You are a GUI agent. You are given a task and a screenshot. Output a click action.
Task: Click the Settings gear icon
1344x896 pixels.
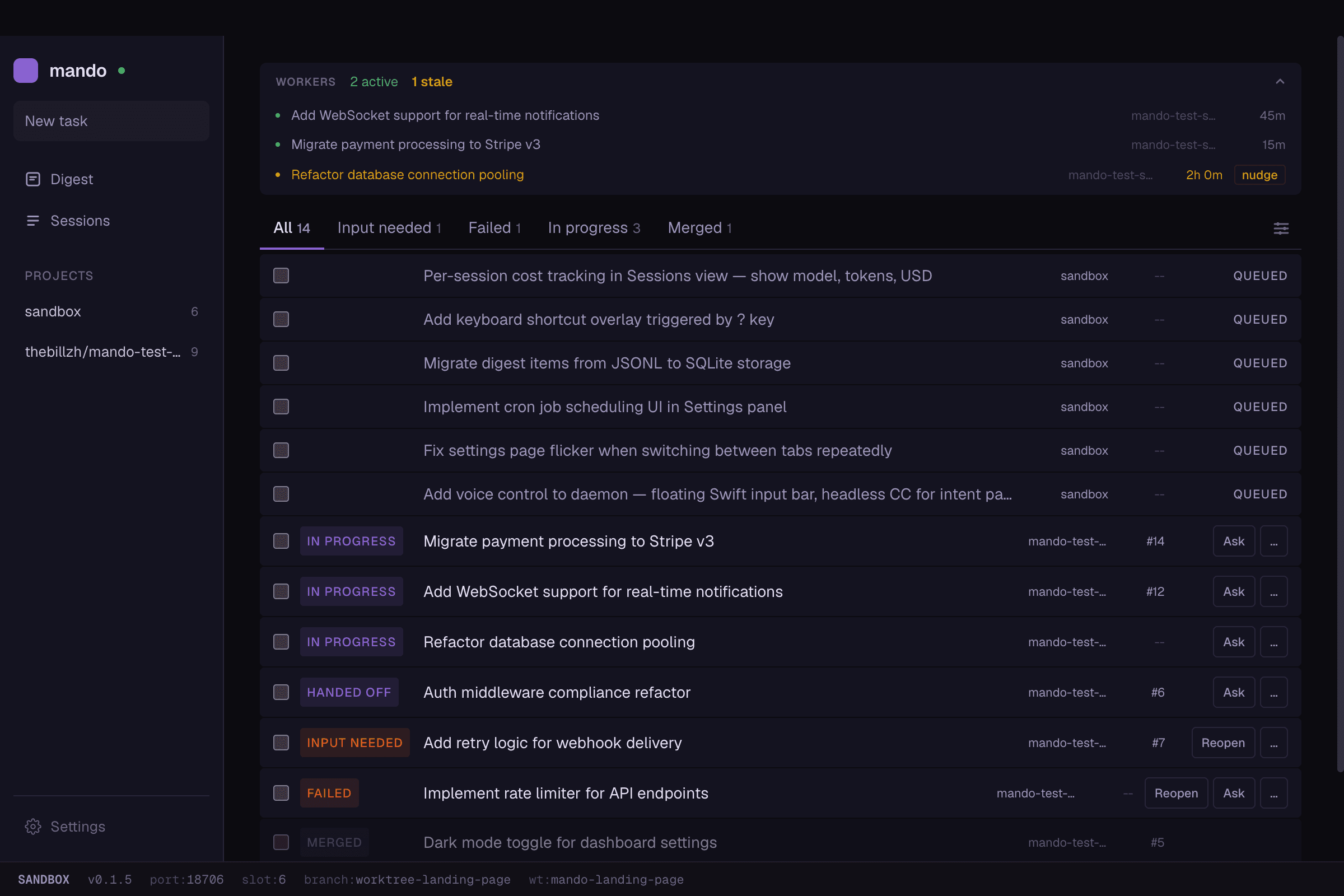click(33, 827)
